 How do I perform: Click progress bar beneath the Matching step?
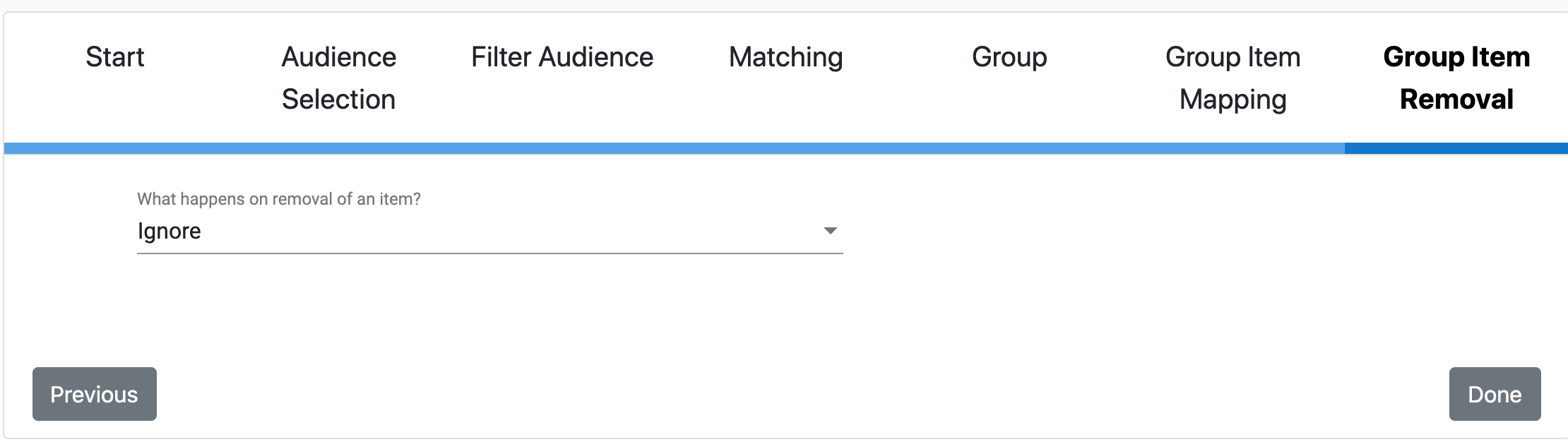pyautogui.click(x=786, y=148)
